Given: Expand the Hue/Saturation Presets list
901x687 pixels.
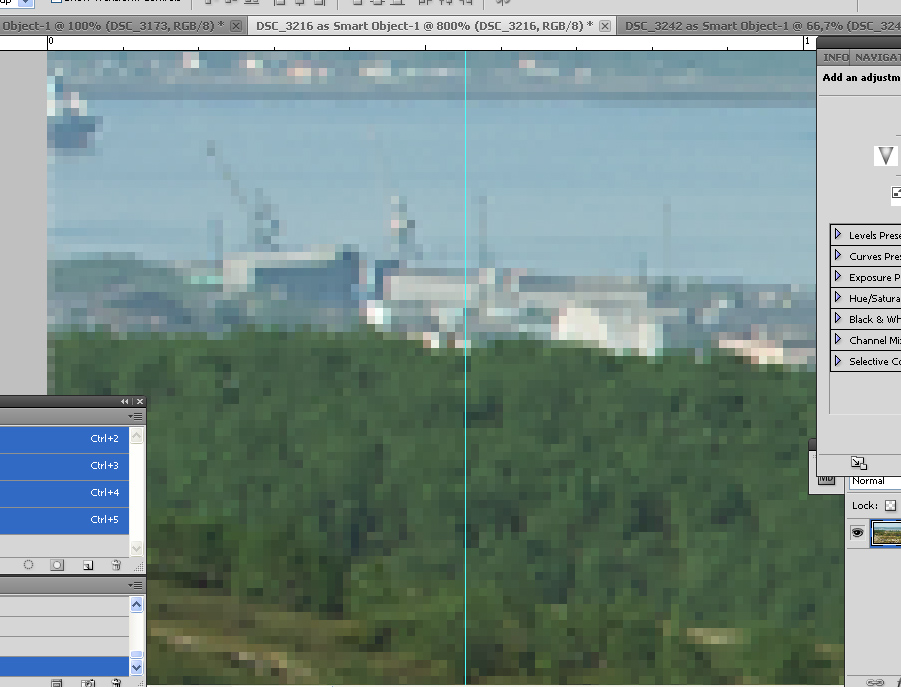Looking at the screenshot, I should click(838, 298).
